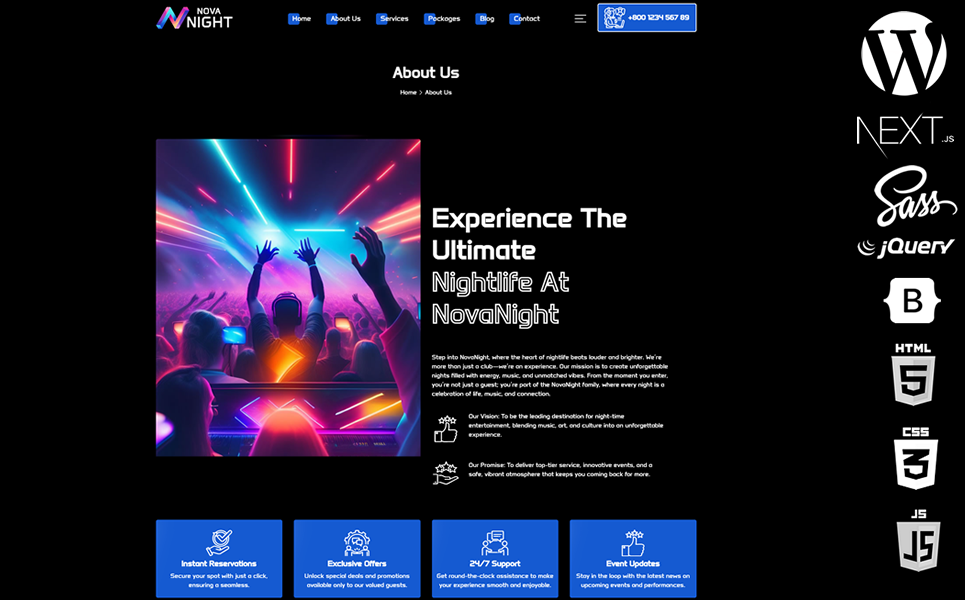Click the 24/7 Support card
The image size is (965, 600).
[x=495, y=559]
